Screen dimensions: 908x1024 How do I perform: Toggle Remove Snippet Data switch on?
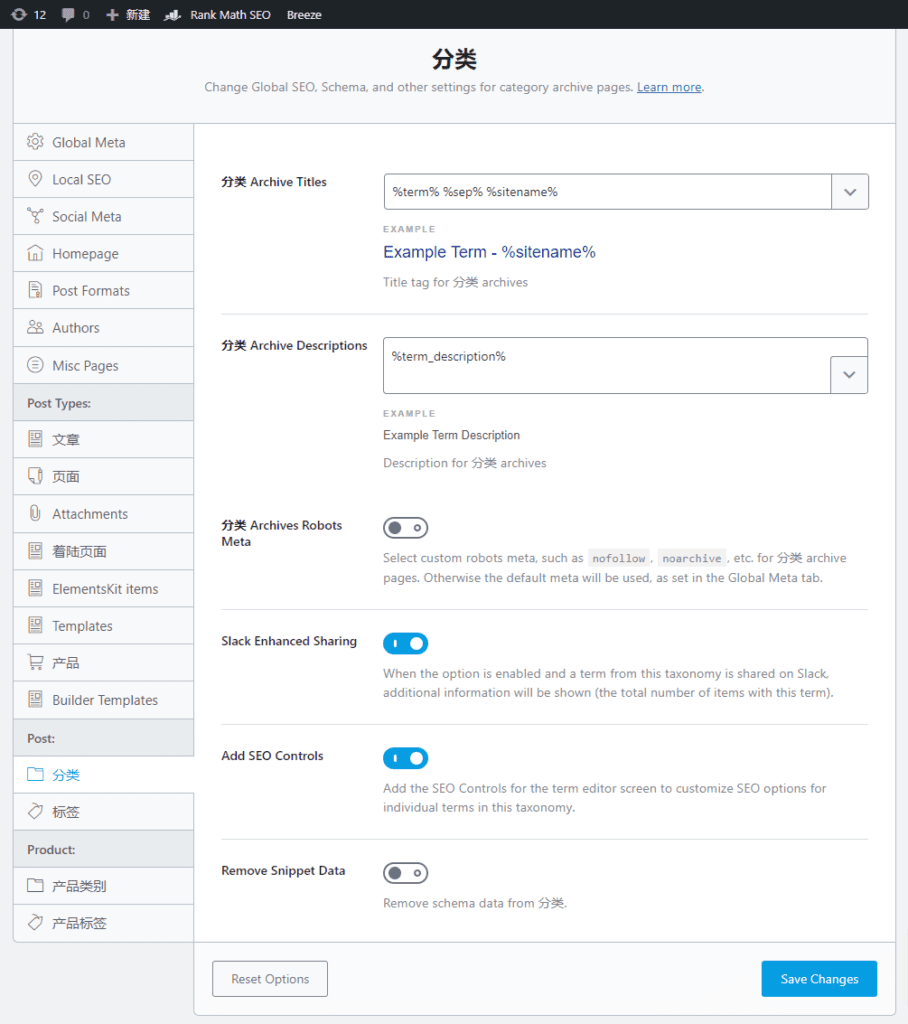pos(406,873)
